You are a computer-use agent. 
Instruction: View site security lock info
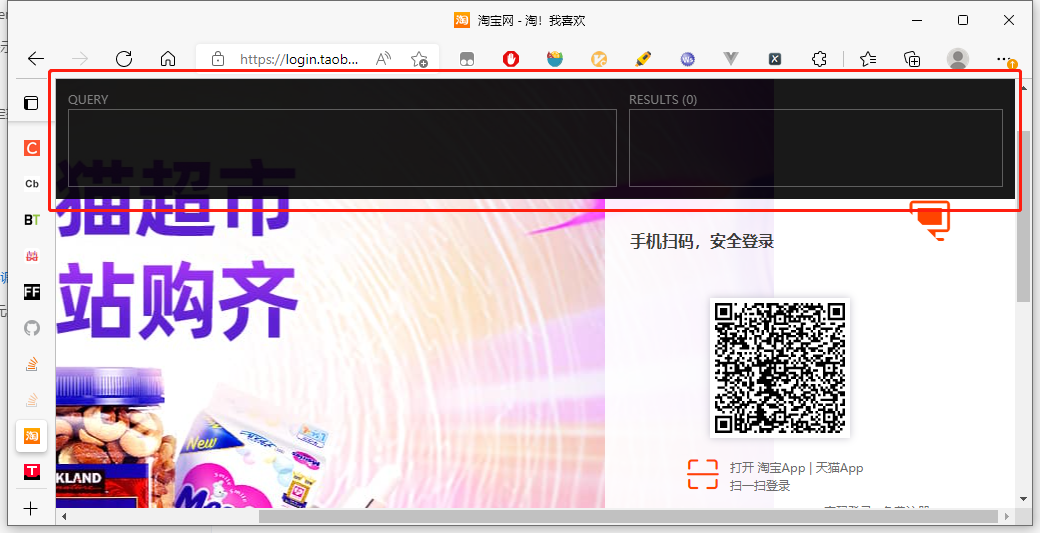(218, 60)
